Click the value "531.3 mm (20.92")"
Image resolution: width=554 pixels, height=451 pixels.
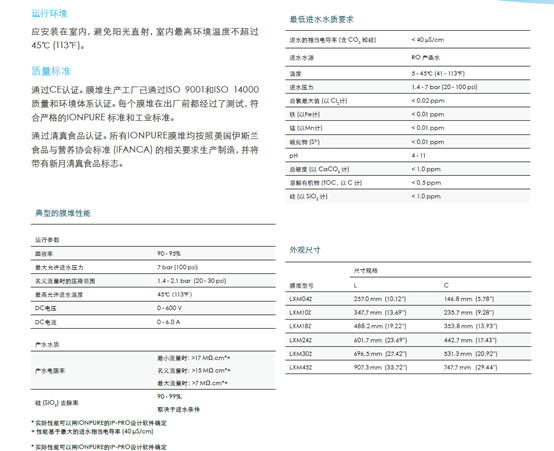[470, 354]
